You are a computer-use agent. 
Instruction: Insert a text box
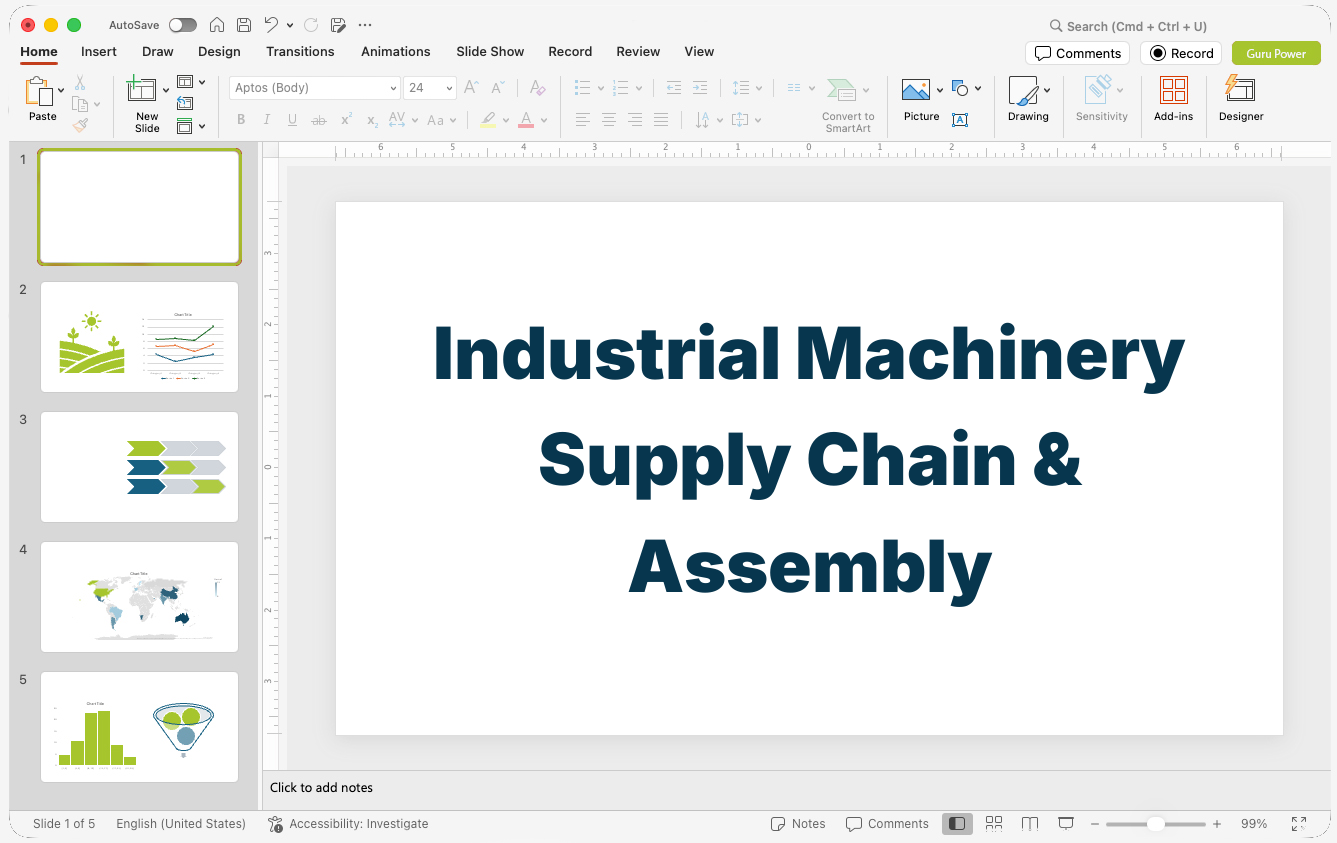click(960, 120)
